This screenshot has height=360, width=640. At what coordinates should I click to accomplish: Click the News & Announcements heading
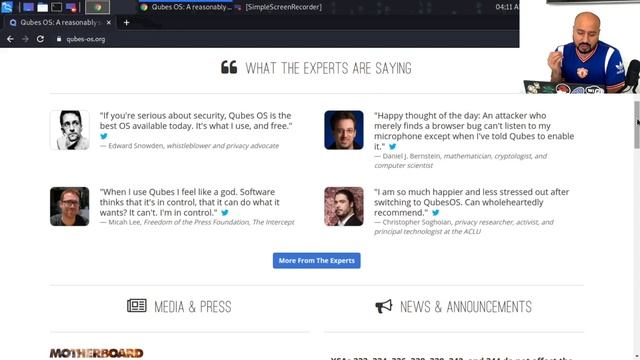[466, 307]
